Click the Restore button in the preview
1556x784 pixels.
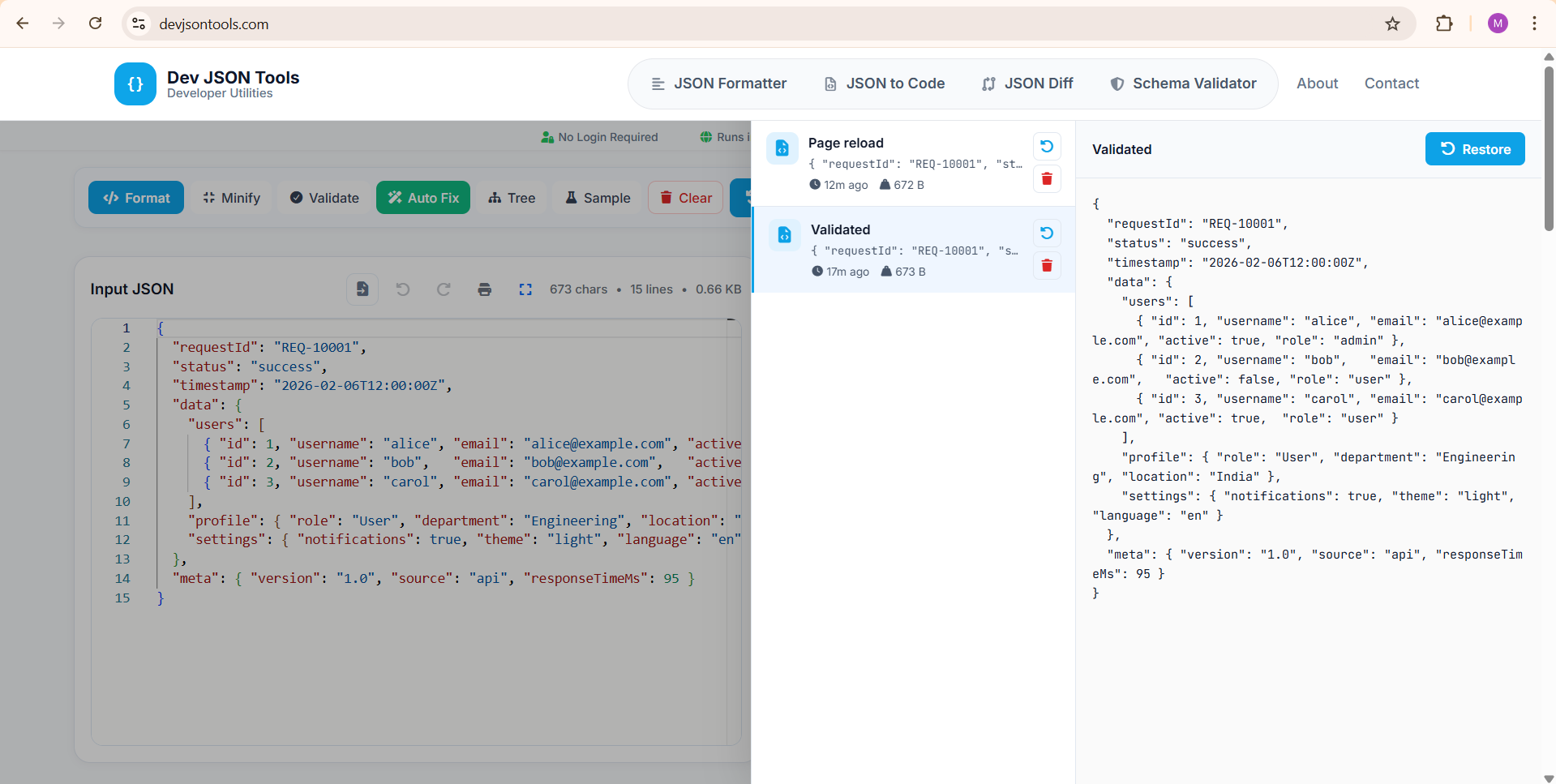[1474, 148]
